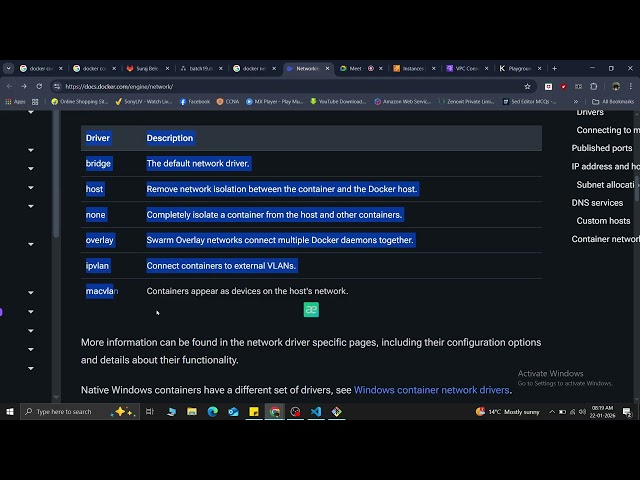Screen dimensions: 640x480
Task: Jump to Published ports section
Action: [x=602, y=148]
